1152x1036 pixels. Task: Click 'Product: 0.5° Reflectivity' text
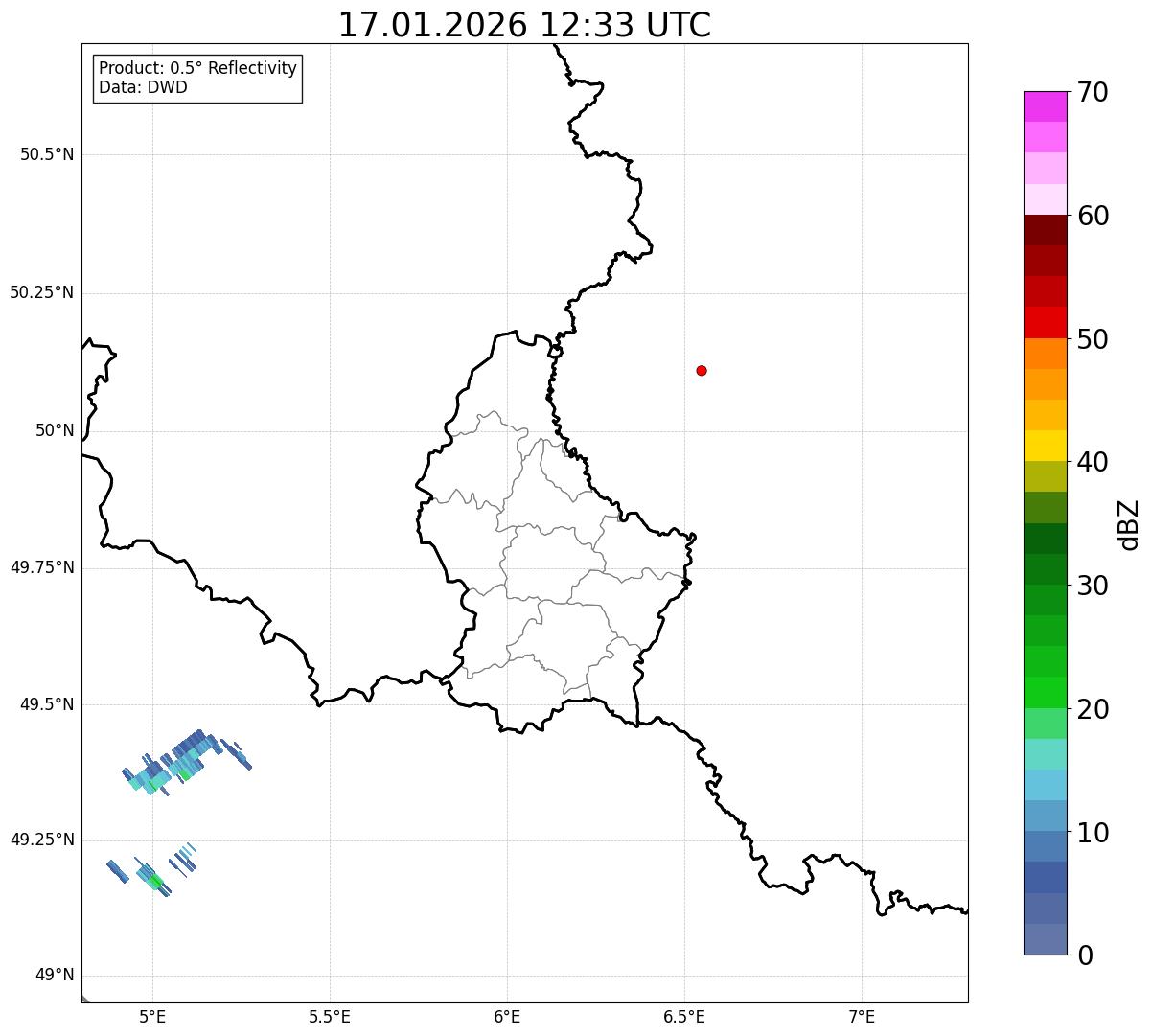click(x=197, y=69)
